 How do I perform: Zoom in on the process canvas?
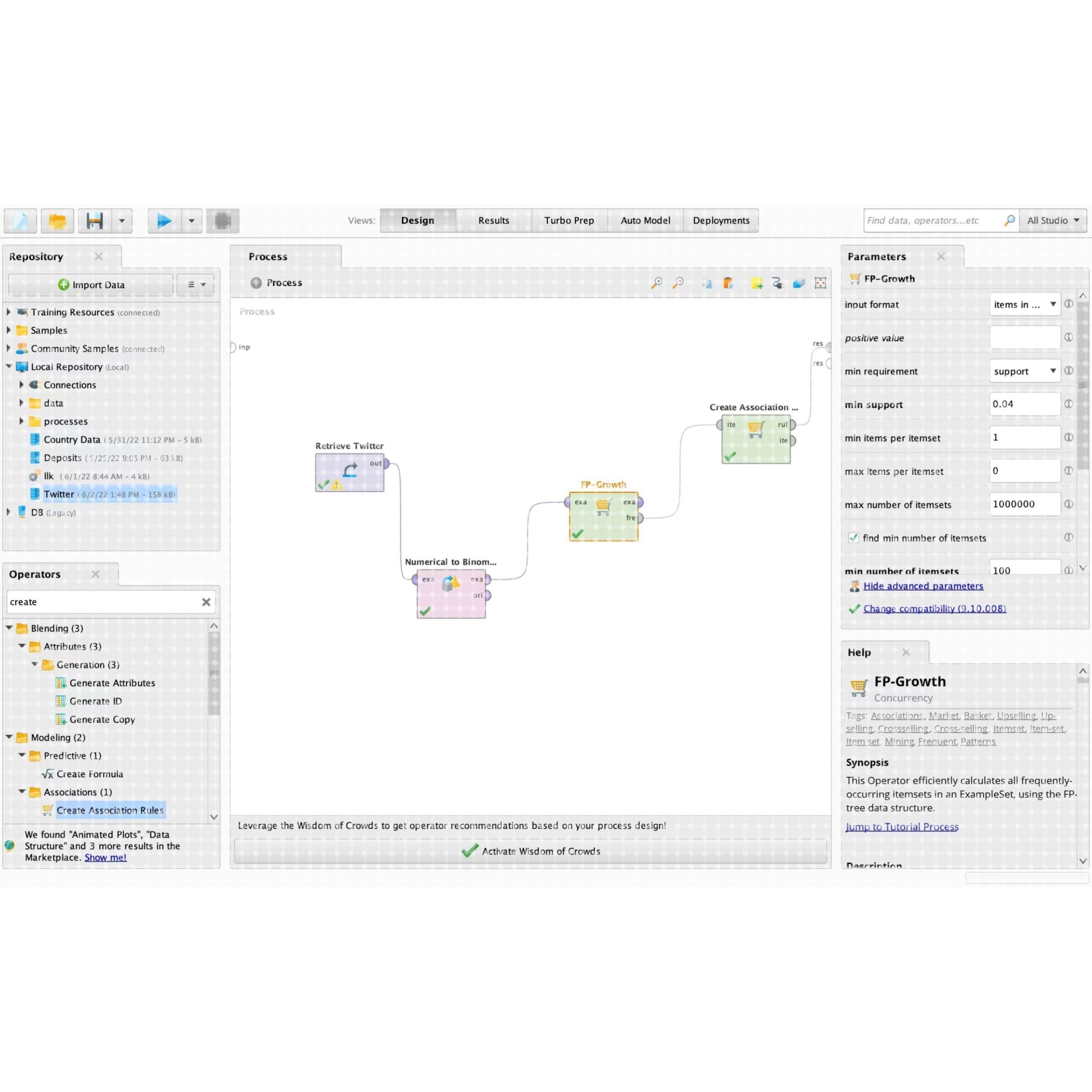coord(657,283)
